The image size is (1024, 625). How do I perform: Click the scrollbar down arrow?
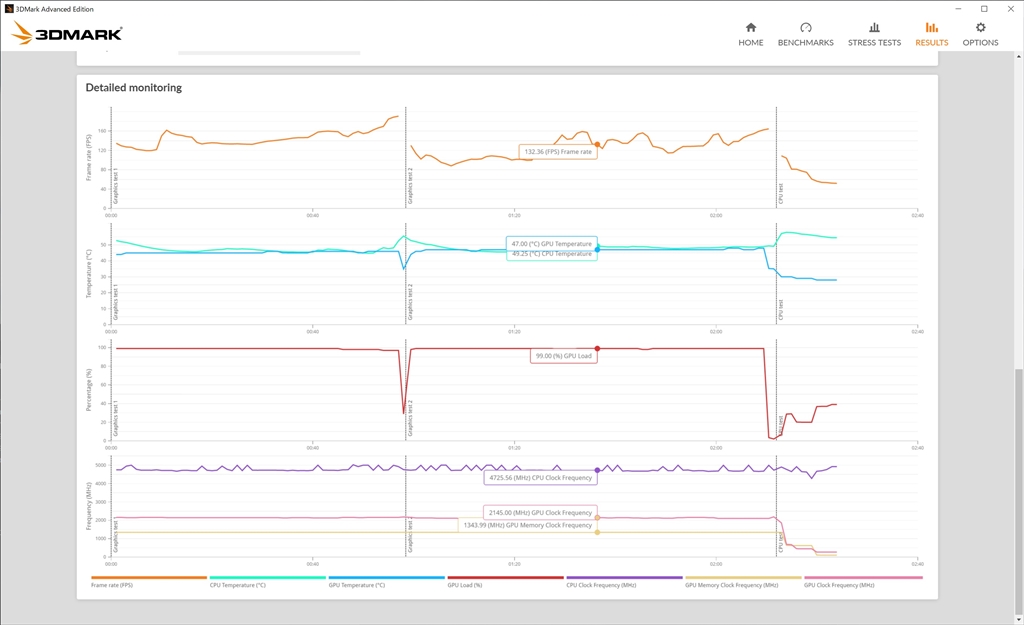click(x=1019, y=619)
